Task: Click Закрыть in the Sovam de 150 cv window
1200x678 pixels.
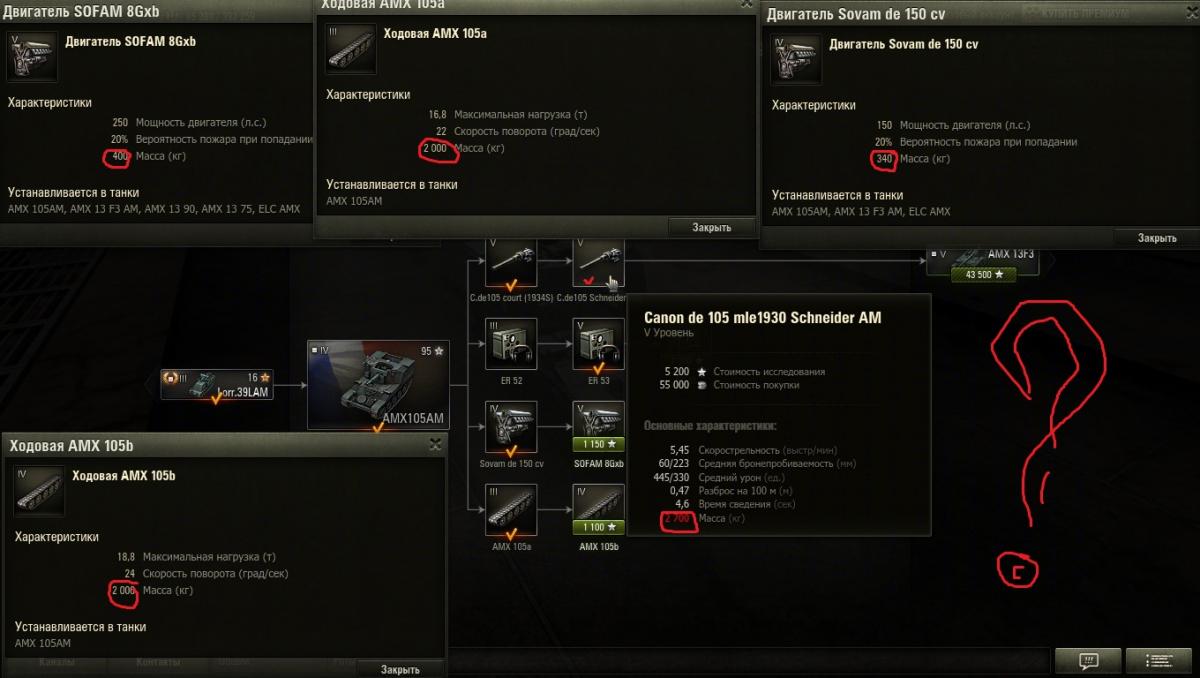Action: (x=1157, y=238)
